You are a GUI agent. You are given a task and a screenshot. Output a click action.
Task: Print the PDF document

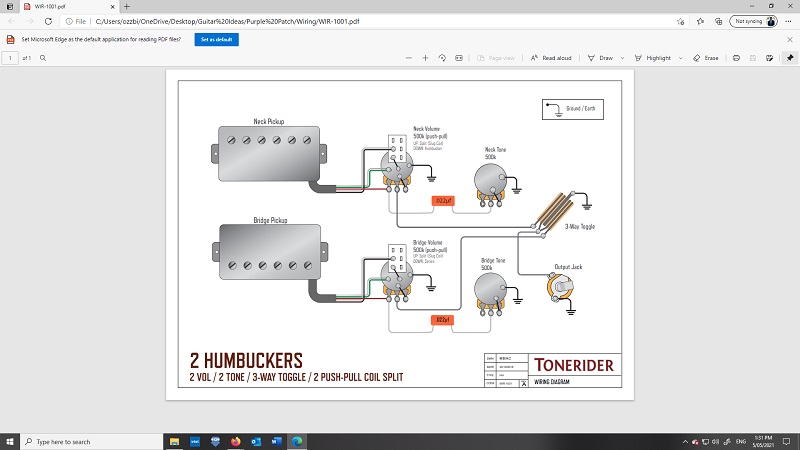pos(737,58)
